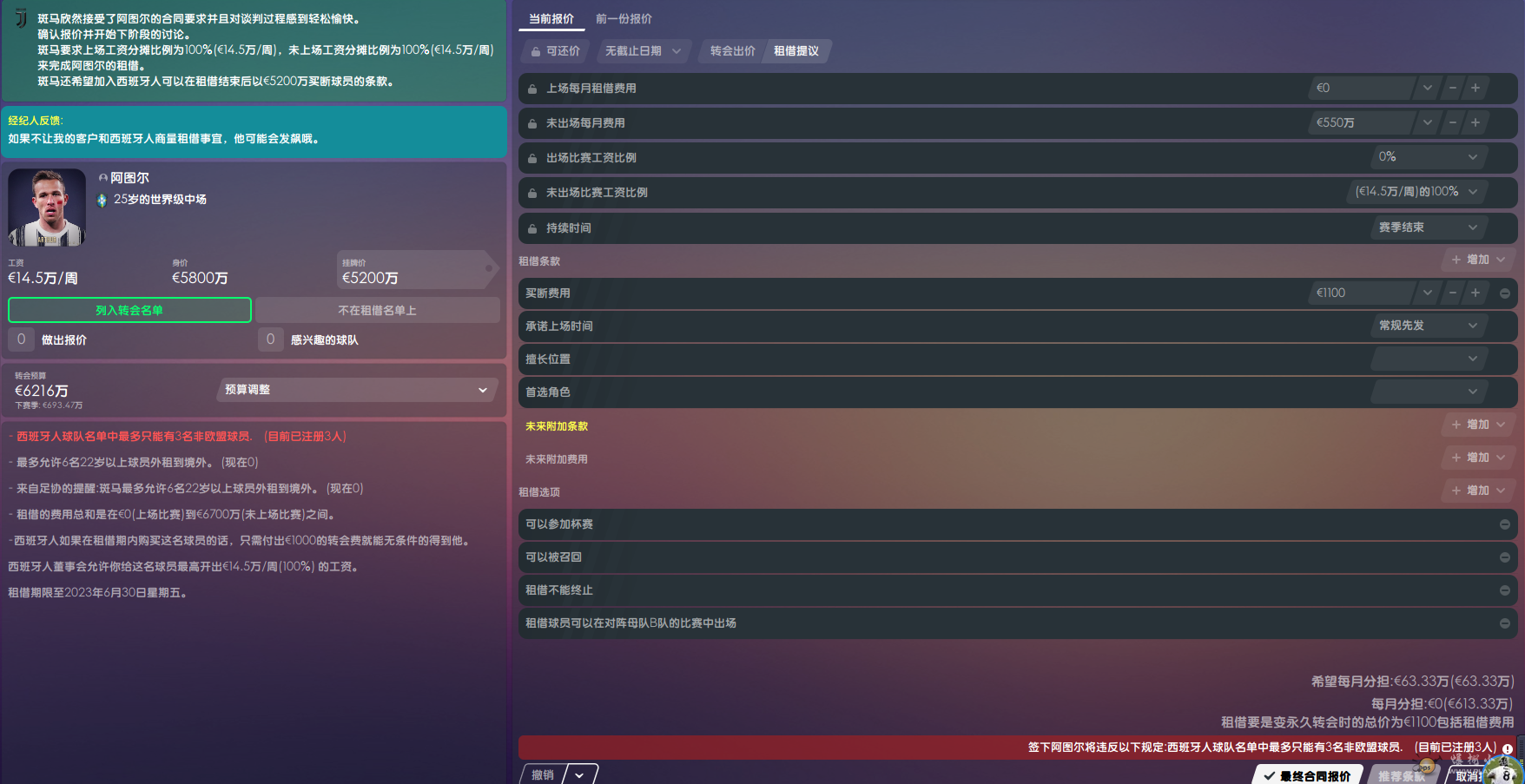Viewport: 1525px width, 784px height.
Task: Remove the 可以参加杯赛 loan option
Action: tap(1504, 524)
